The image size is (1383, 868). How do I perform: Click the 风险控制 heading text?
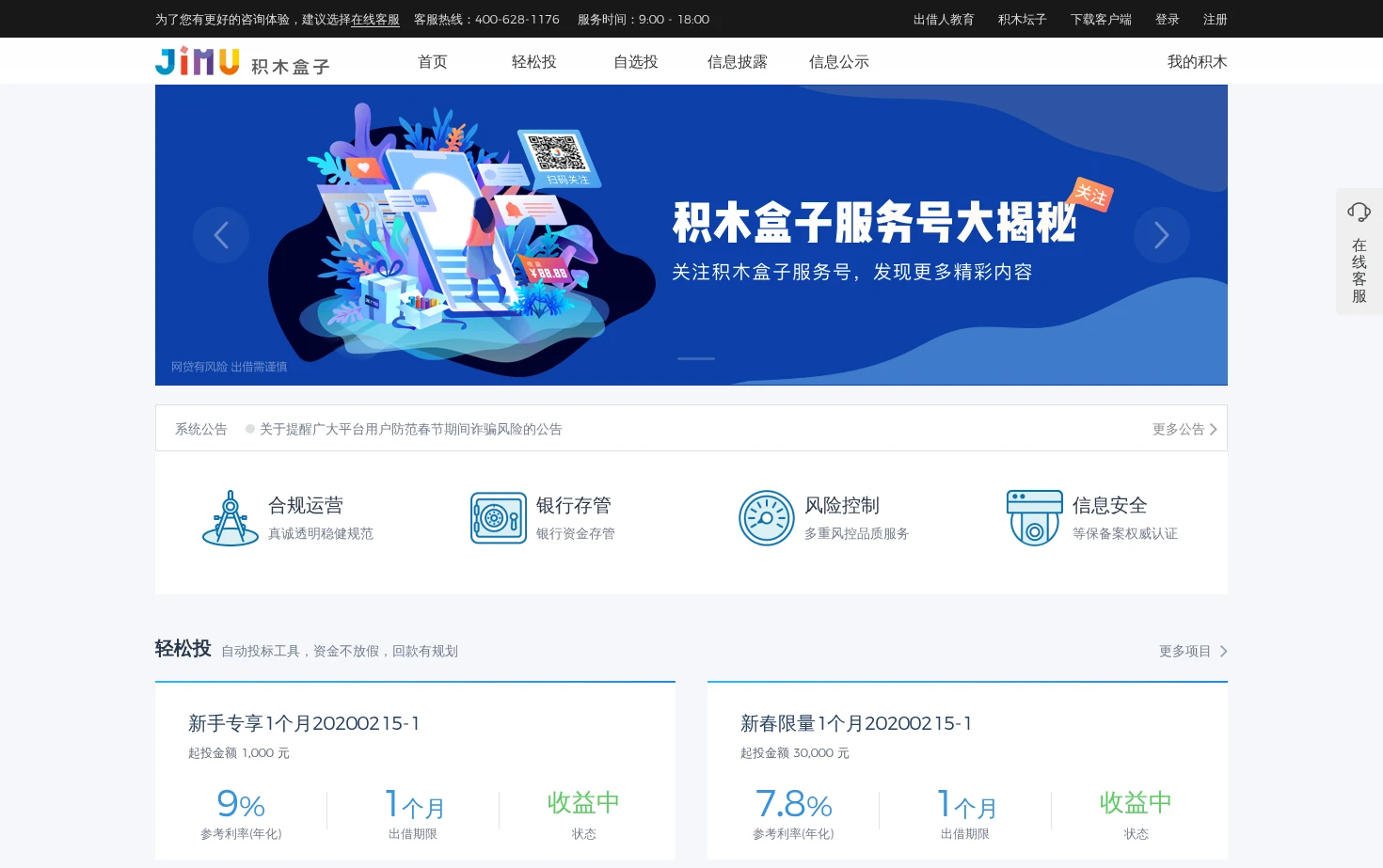point(842,505)
